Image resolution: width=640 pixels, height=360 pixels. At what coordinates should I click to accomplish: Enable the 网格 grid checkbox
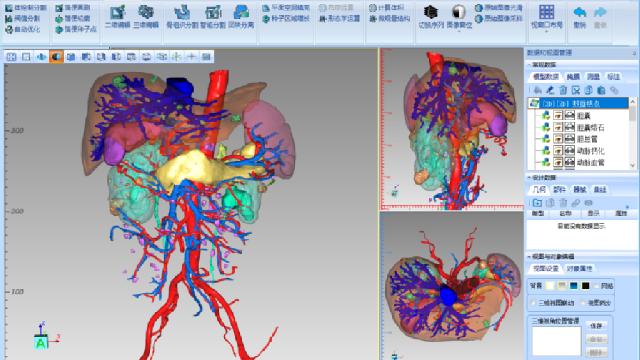point(597,286)
